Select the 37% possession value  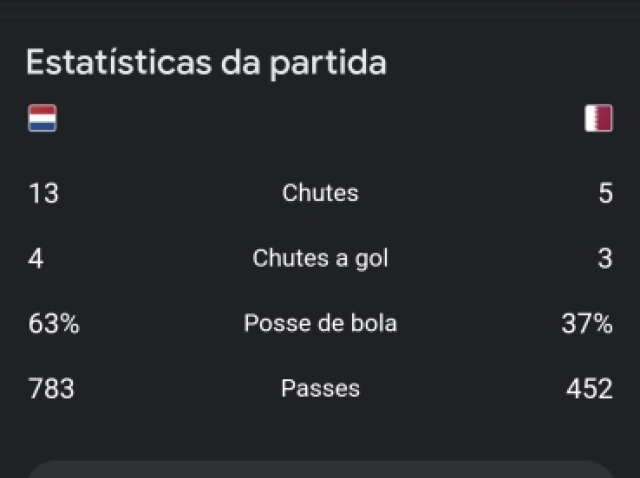587,323
